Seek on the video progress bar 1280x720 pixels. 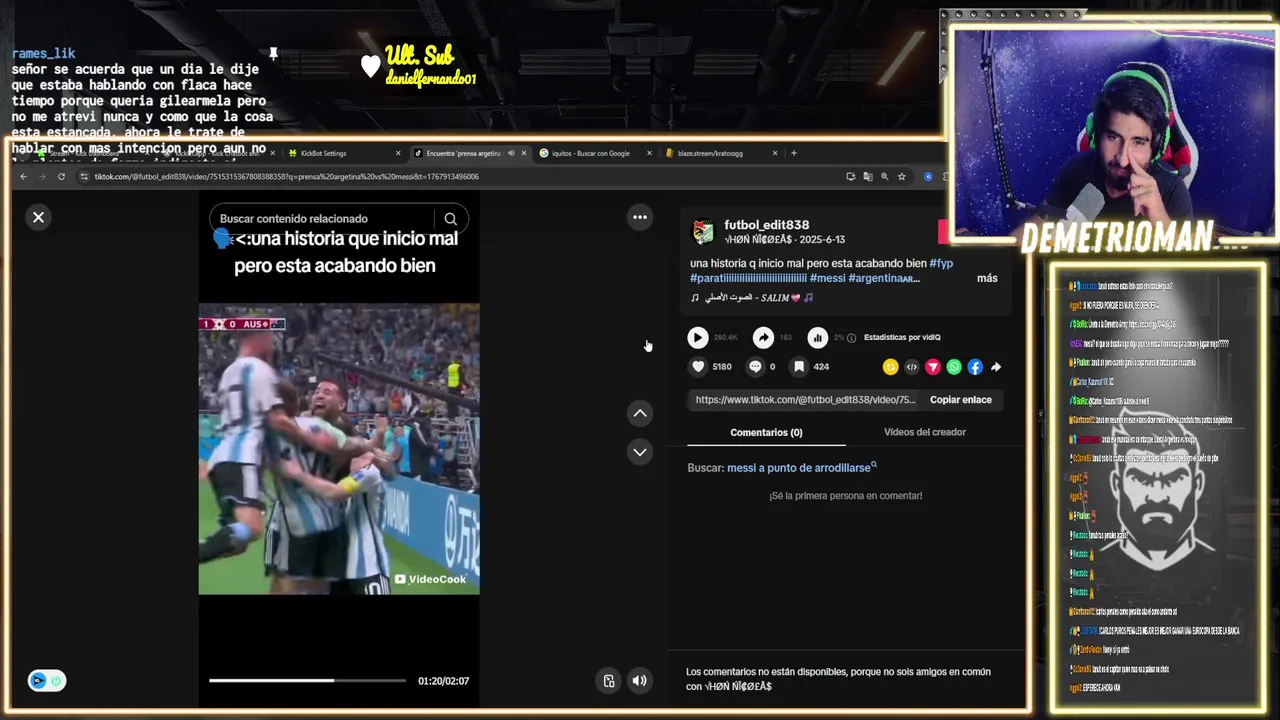[307, 681]
